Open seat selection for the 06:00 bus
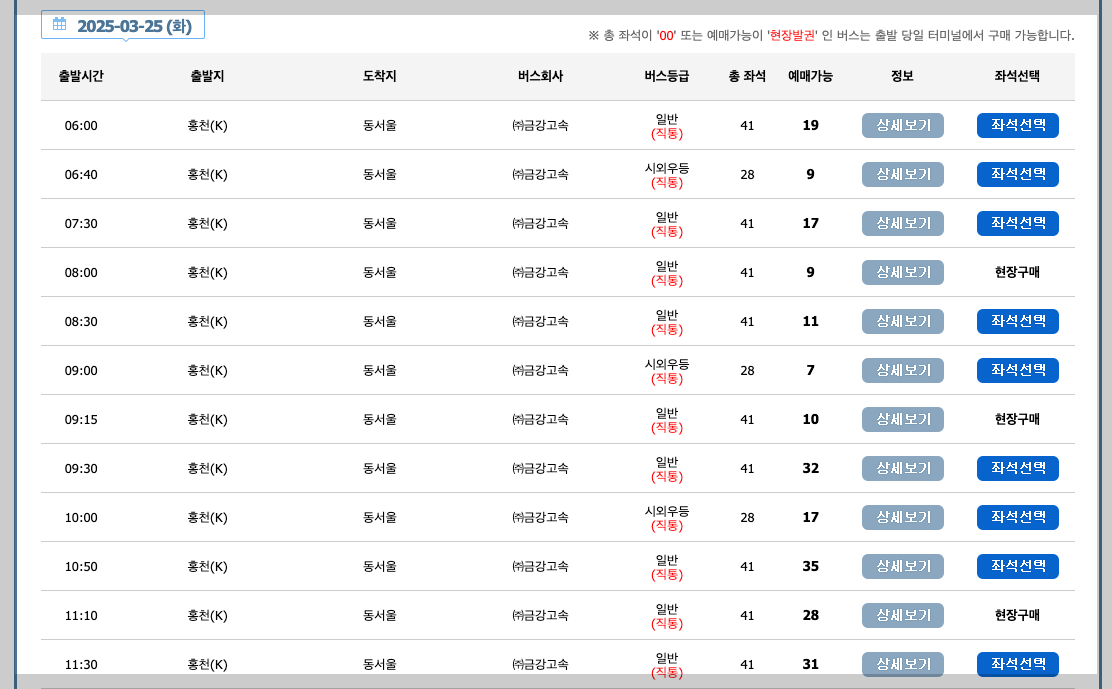This screenshot has height=689, width=1112. [x=1017, y=125]
